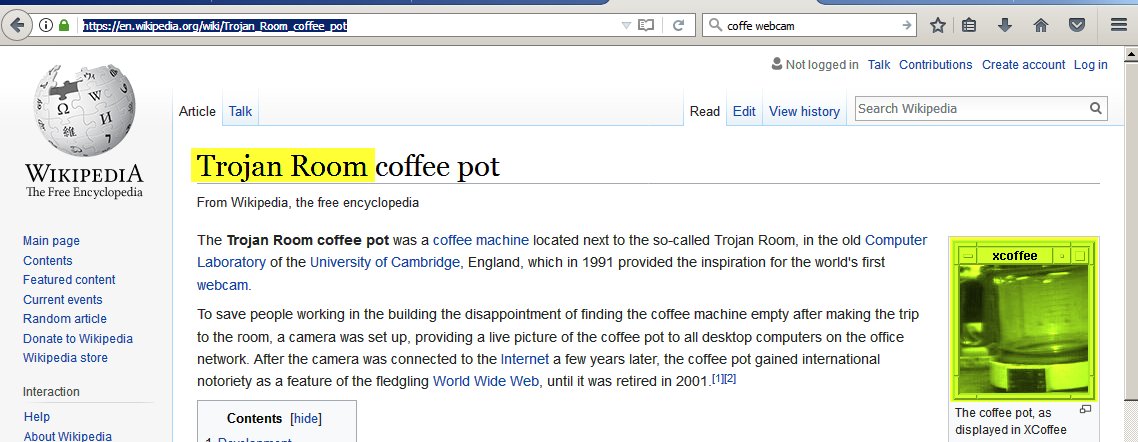Bookmark this page with the star icon
Viewport: 1138px width, 442px height.
coord(937,26)
